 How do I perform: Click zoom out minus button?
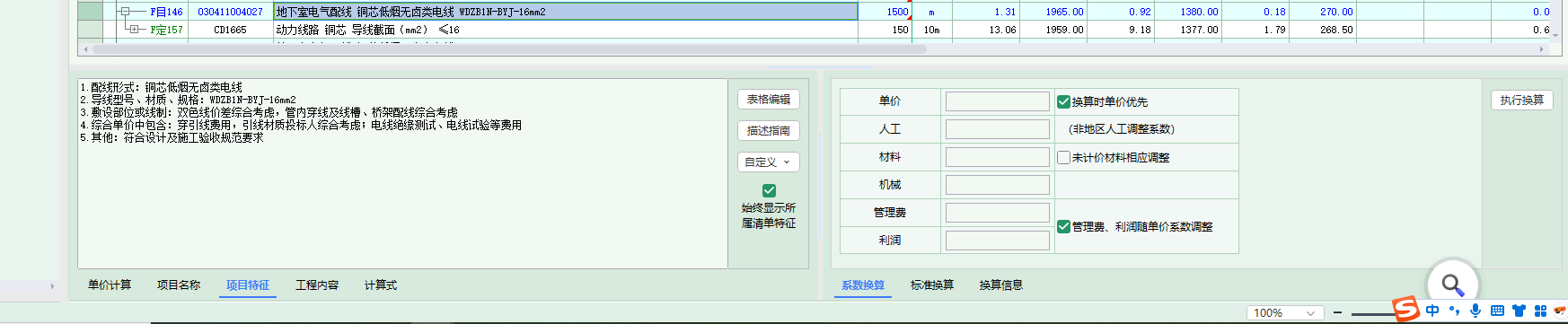[1338, 312]
